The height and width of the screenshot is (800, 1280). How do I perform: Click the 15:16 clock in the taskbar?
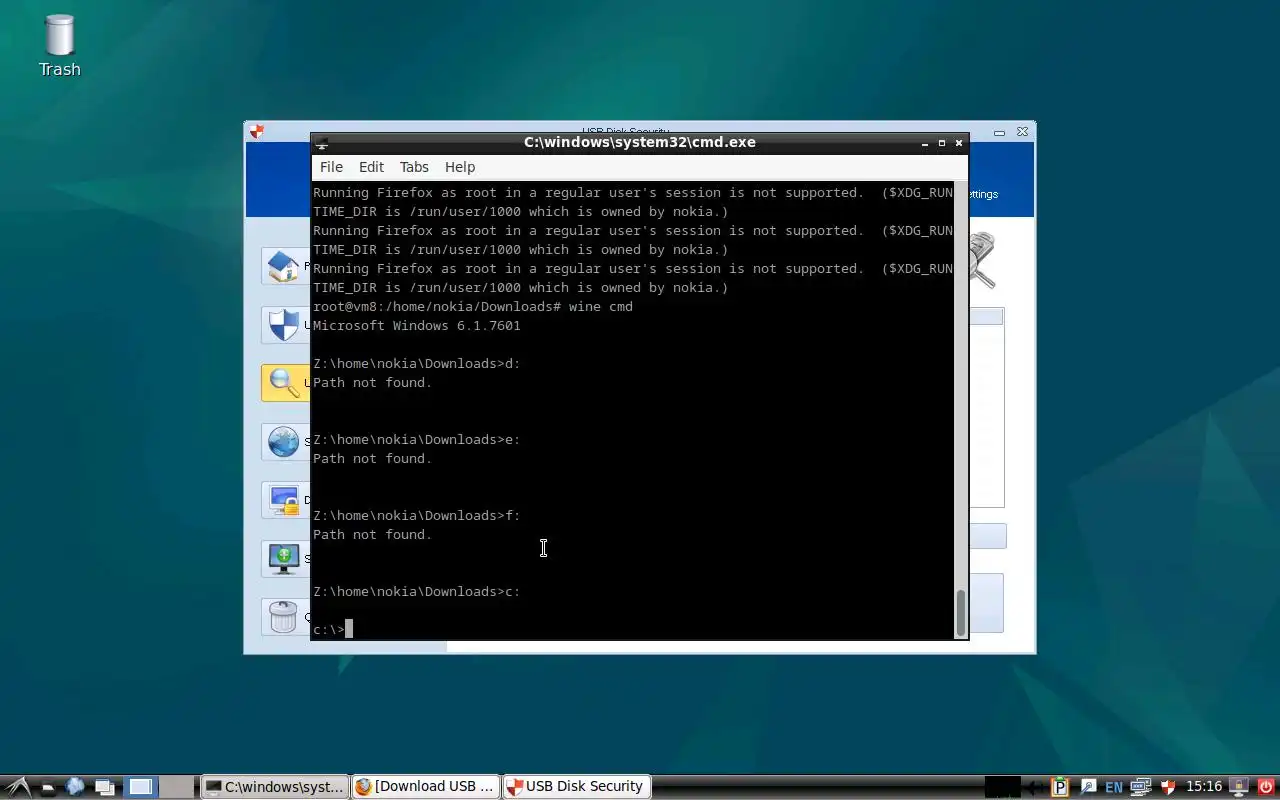1204,787
